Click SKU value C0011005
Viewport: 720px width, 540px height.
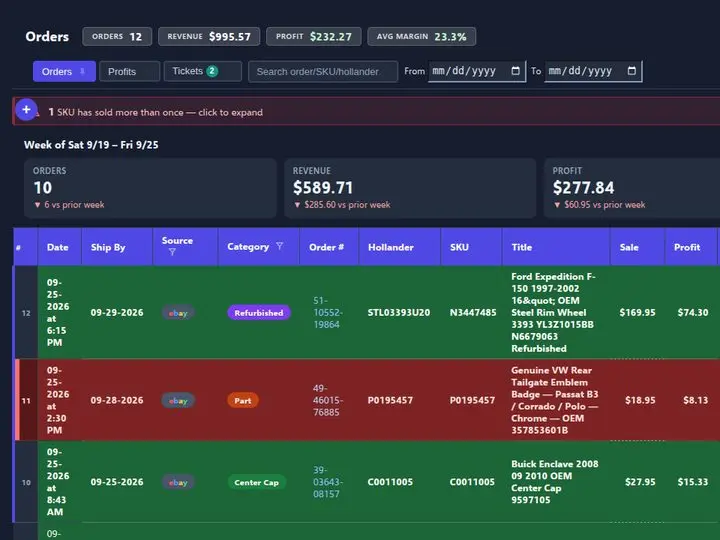pyautogui.click(x=472, y=482)
